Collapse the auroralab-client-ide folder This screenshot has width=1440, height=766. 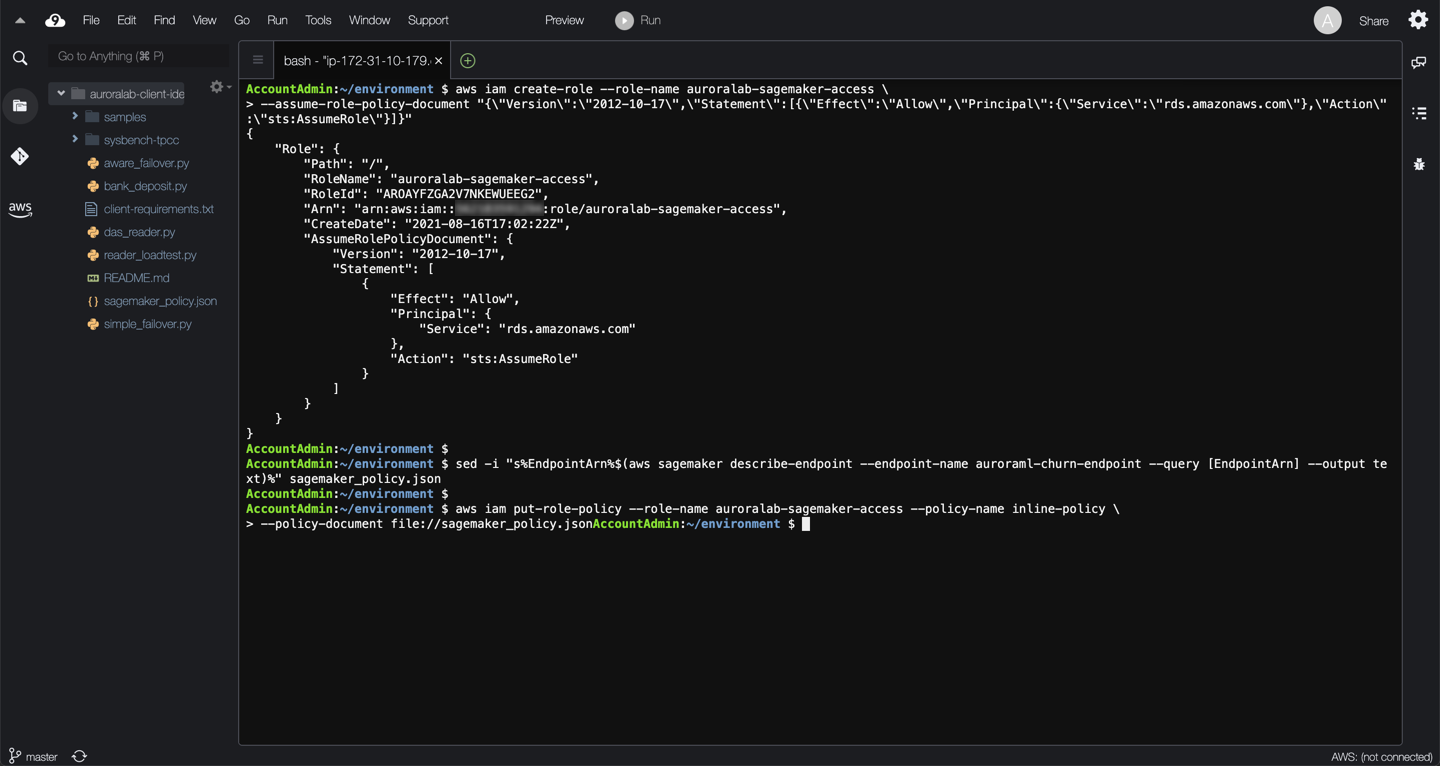point(61,94)
